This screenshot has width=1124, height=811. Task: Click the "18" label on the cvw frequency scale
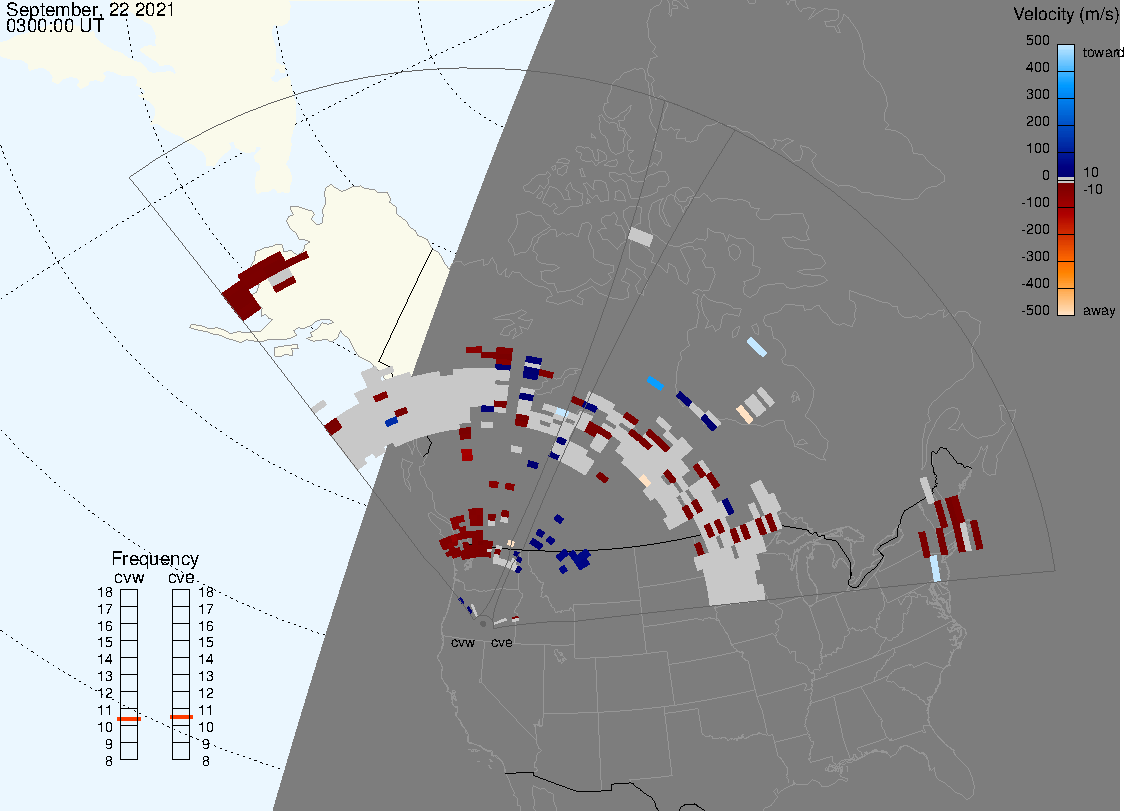[105, 592]
